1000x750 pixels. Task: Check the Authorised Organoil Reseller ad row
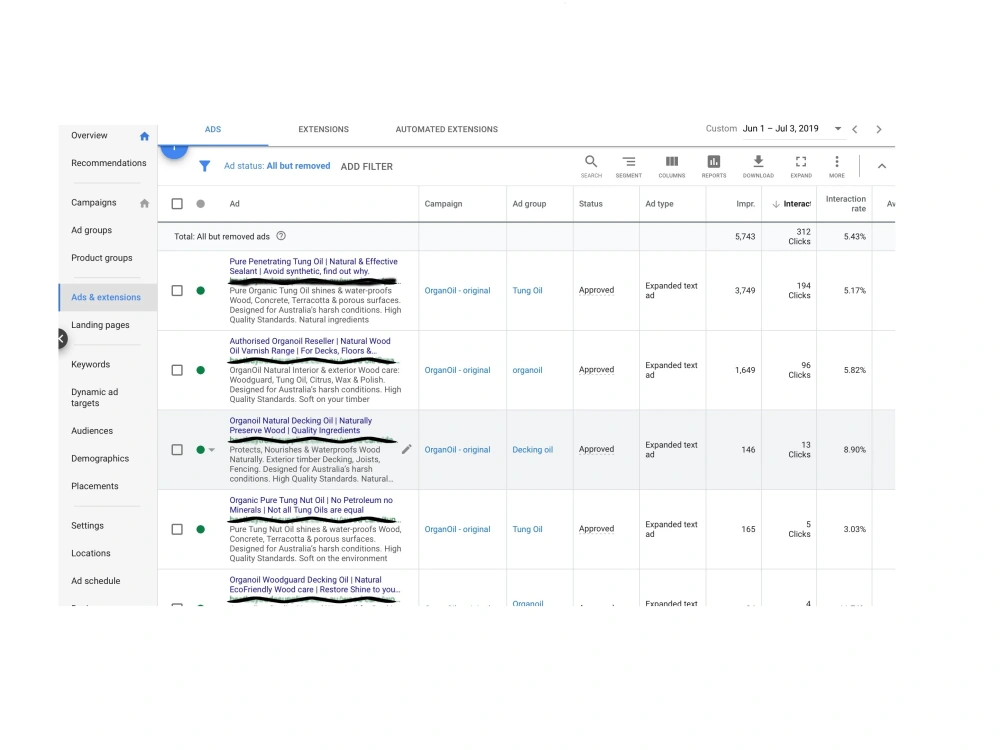click(177, 371)
